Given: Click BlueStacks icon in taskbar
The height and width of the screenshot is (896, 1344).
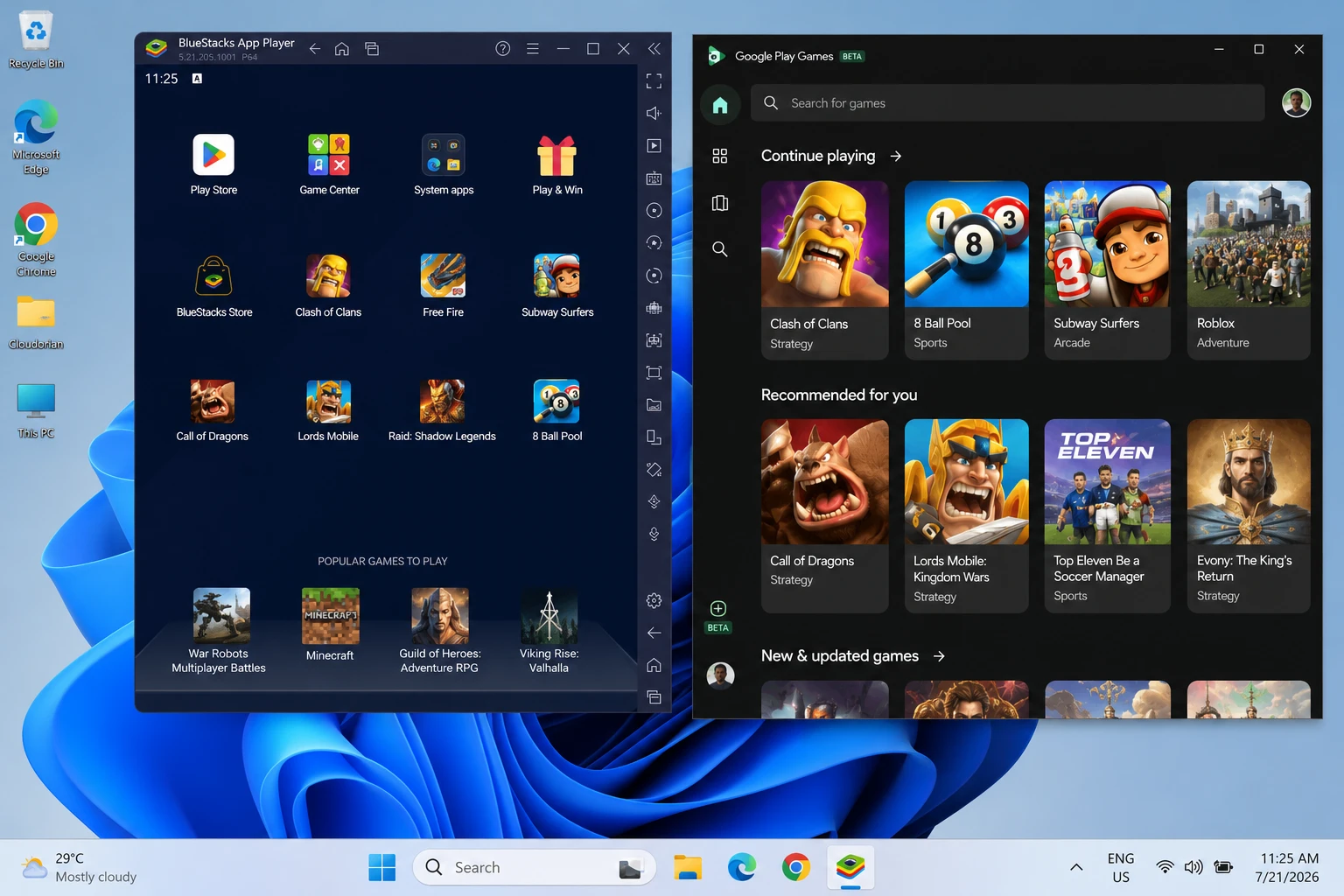Looking at the screenshot, I should (x=850, y=867).
